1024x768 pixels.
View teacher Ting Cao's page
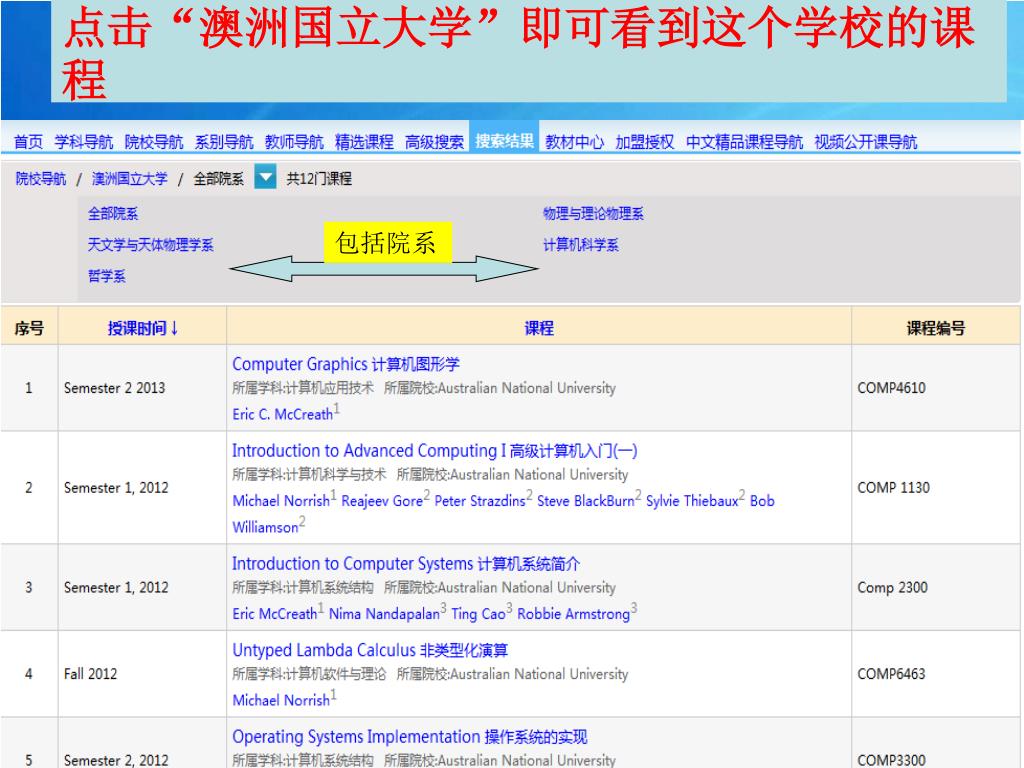(479, 614)
